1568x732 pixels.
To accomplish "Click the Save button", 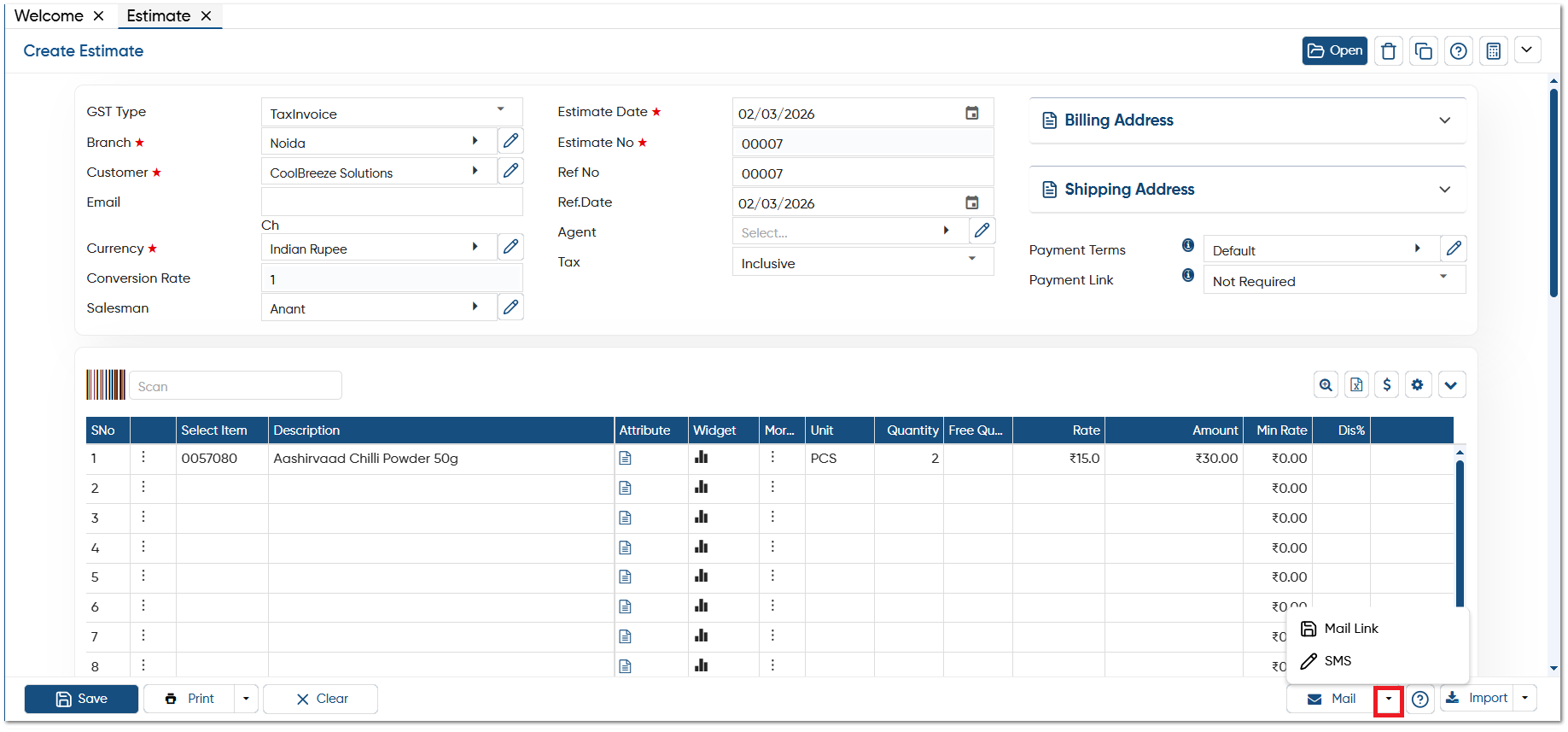I will point(81,699).
